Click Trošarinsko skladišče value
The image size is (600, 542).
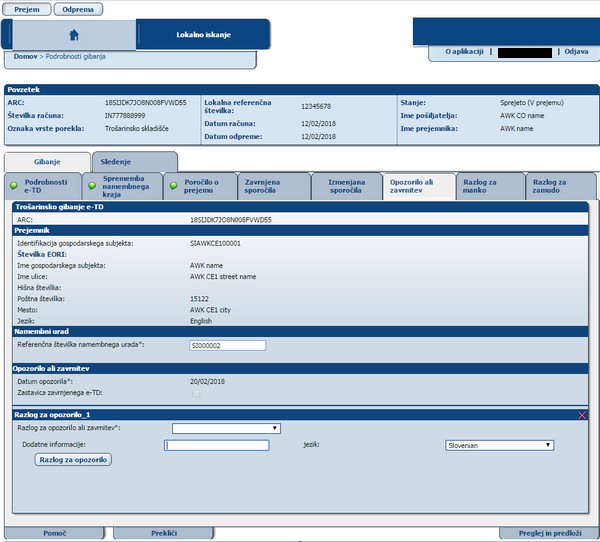[137, 129]
